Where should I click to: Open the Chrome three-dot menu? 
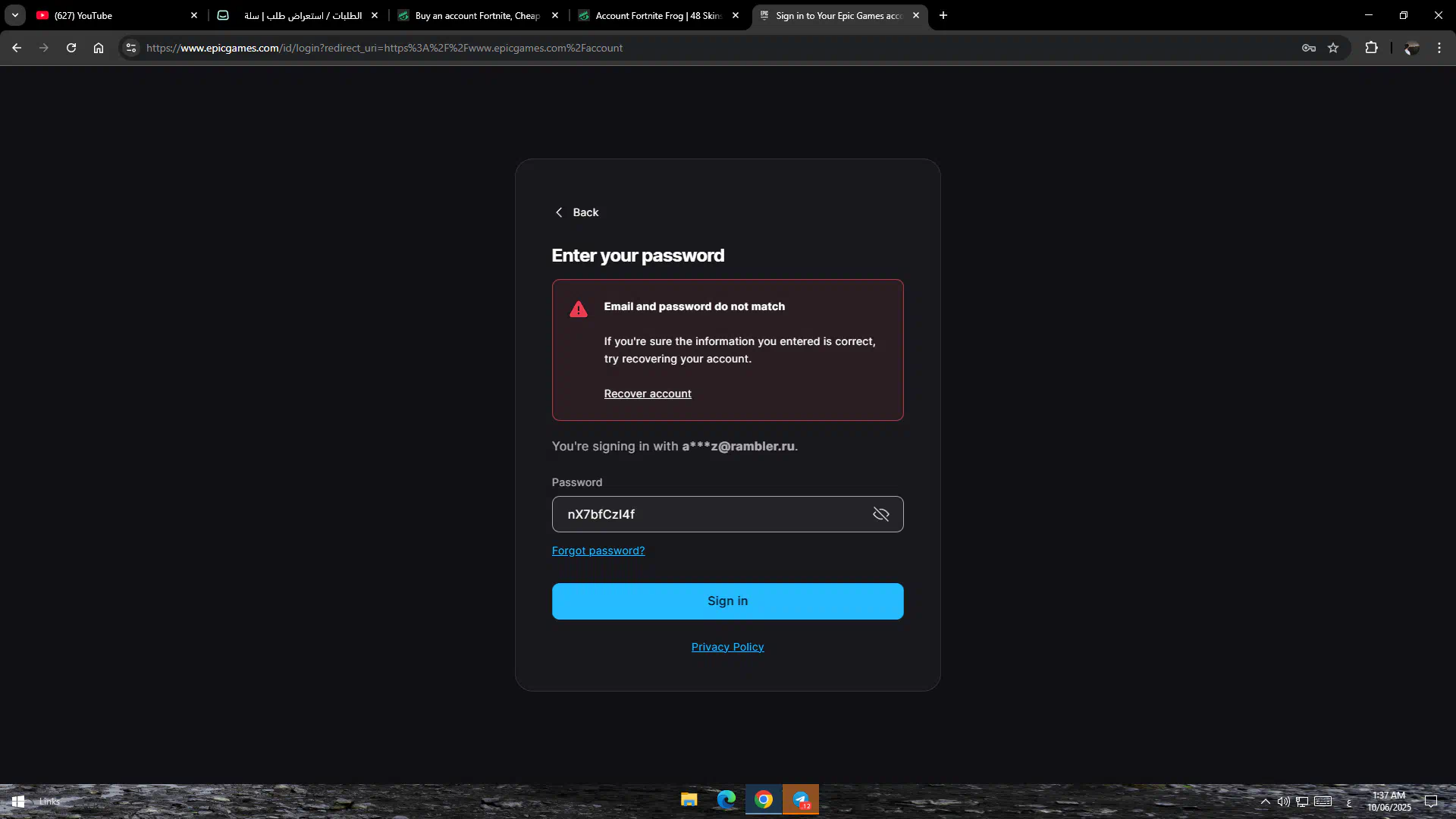[1439, 48]
